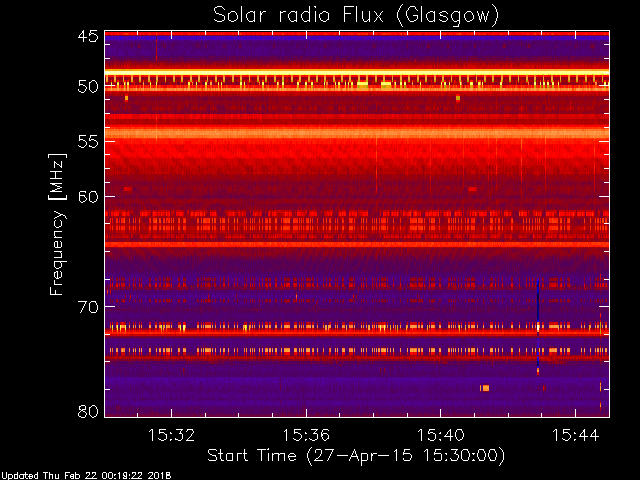Click the '80' frequency tick label

coord(88,411)
